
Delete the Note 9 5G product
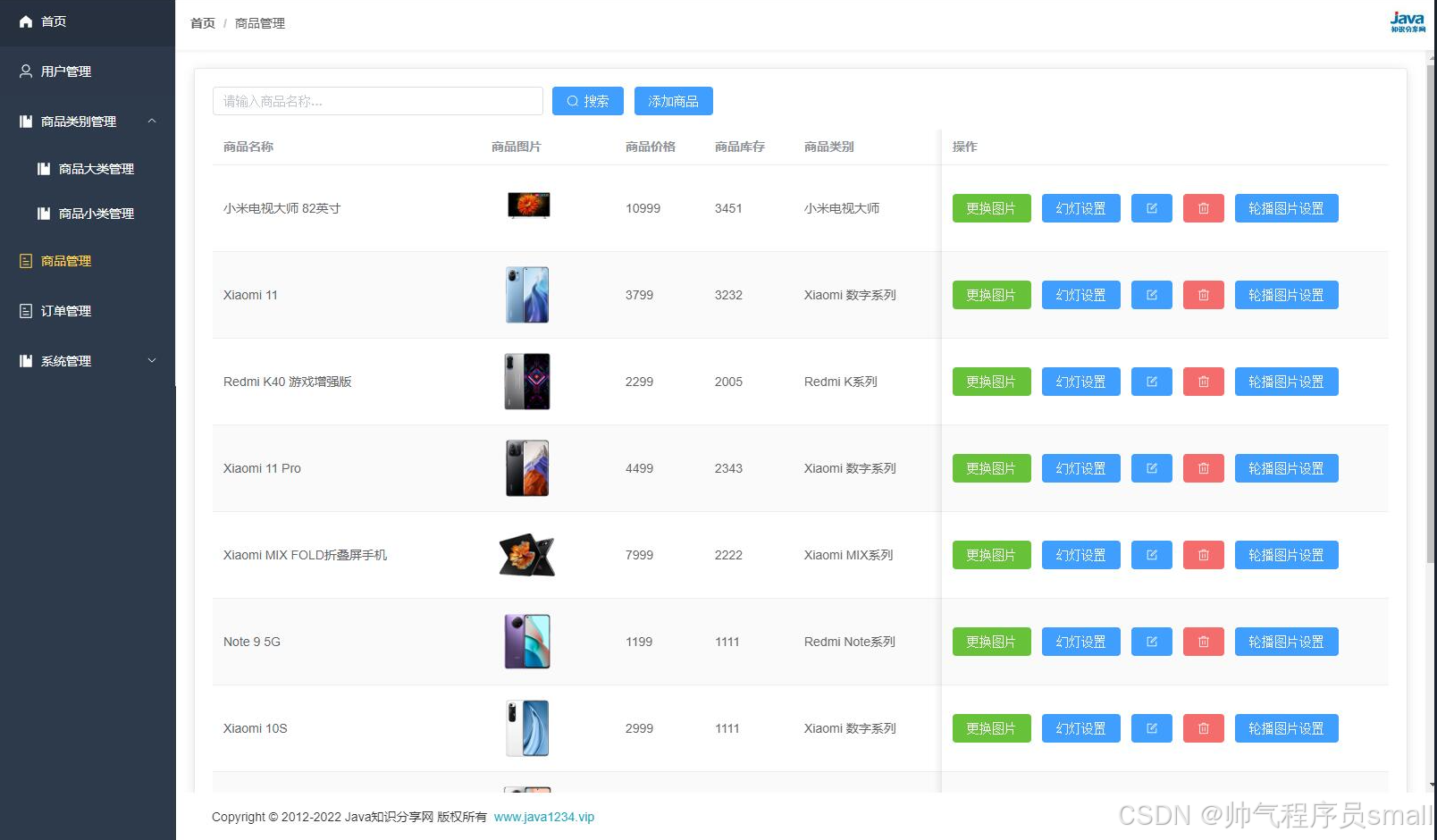(x=1204, y=642)
